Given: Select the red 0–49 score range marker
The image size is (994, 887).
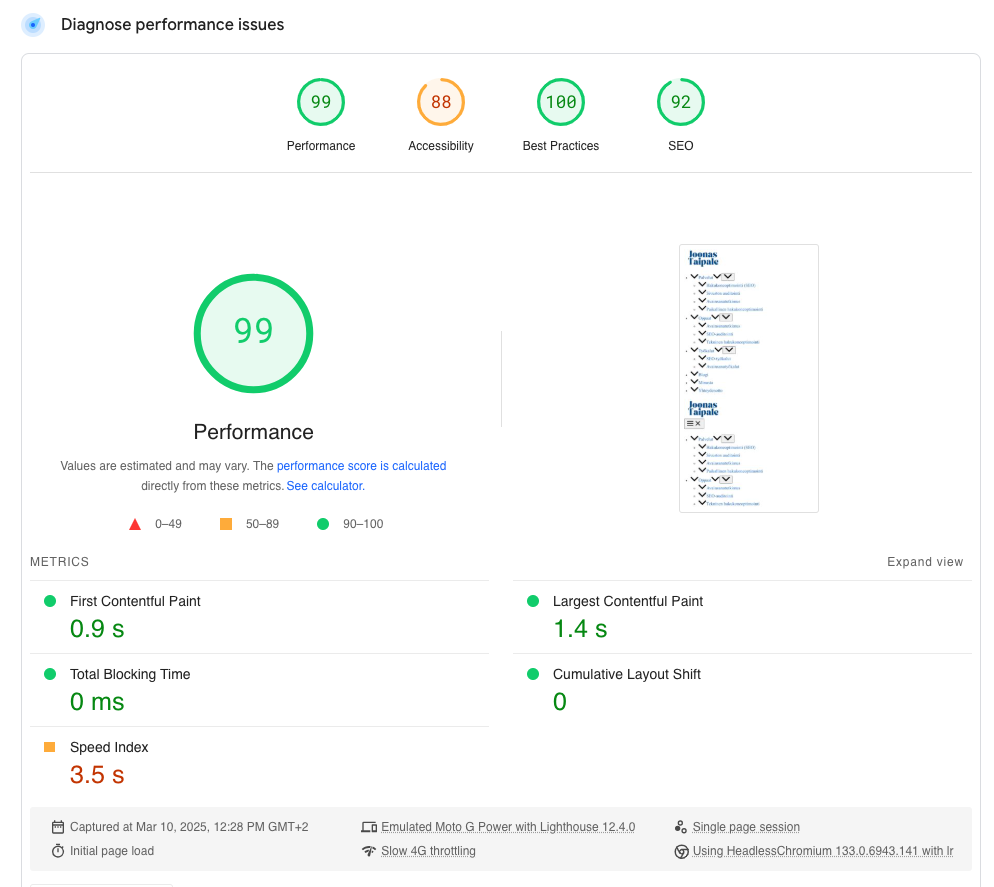Looking at the screenshot, I should (x=135, y=523).
